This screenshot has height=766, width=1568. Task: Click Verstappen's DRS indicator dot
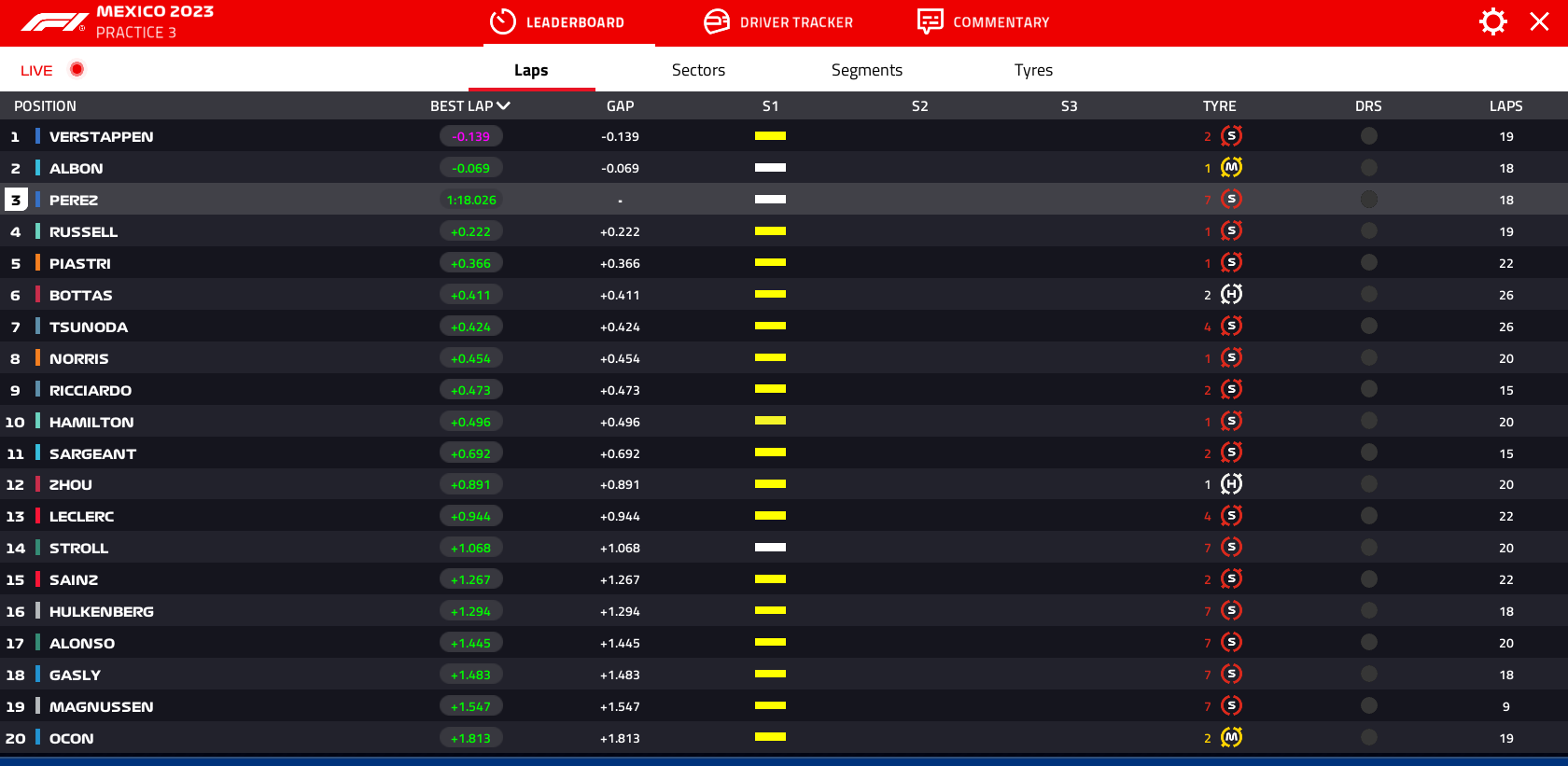point(1369,136)
